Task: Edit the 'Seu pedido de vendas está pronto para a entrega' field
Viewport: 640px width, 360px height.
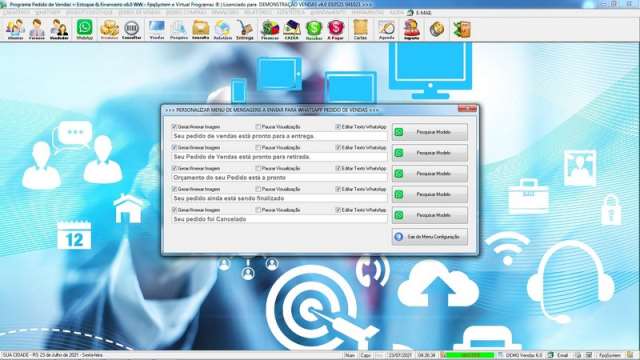Action: click(x=280, y=136)
